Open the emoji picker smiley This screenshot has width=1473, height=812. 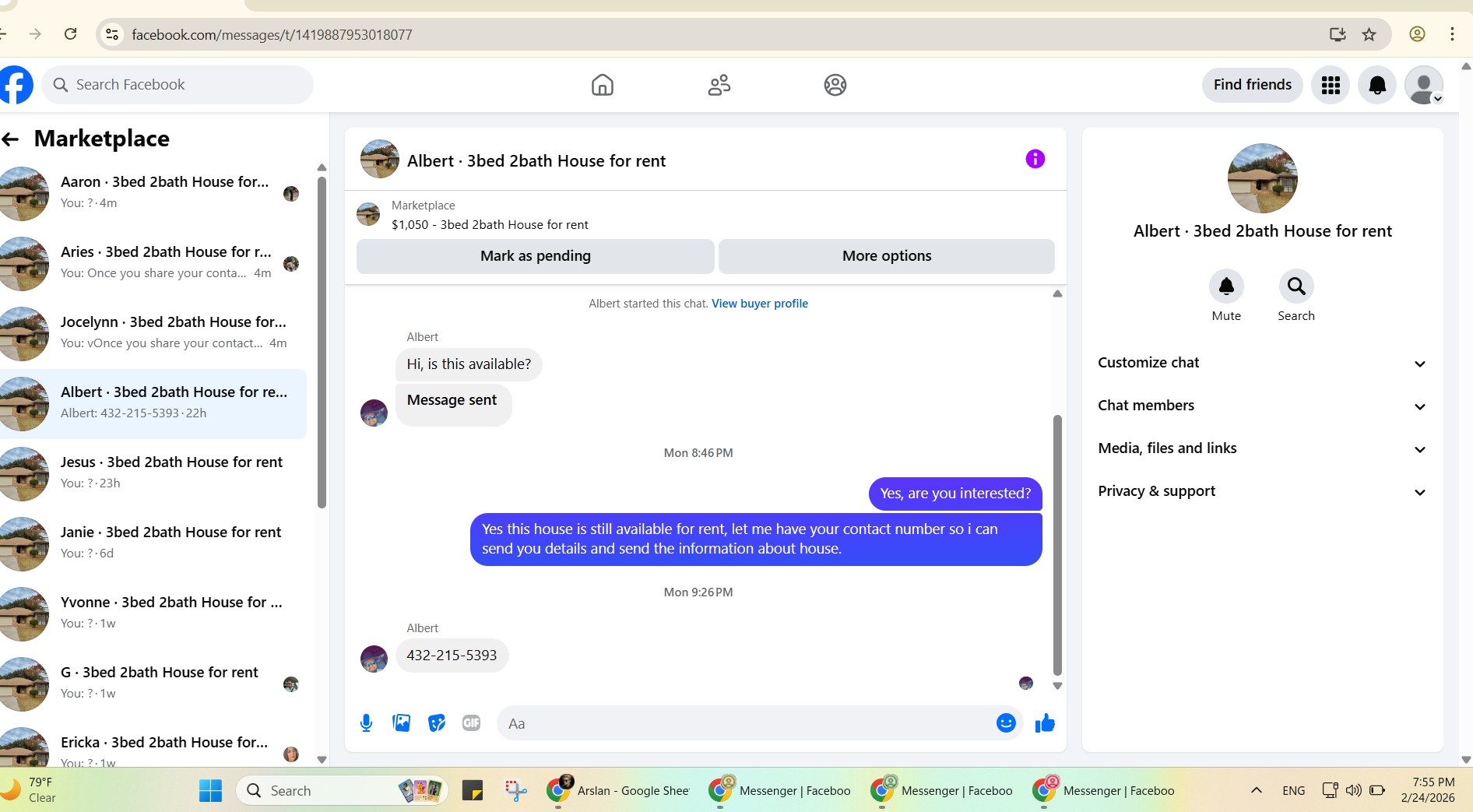pyautogui.click(x=1006, y=723)
